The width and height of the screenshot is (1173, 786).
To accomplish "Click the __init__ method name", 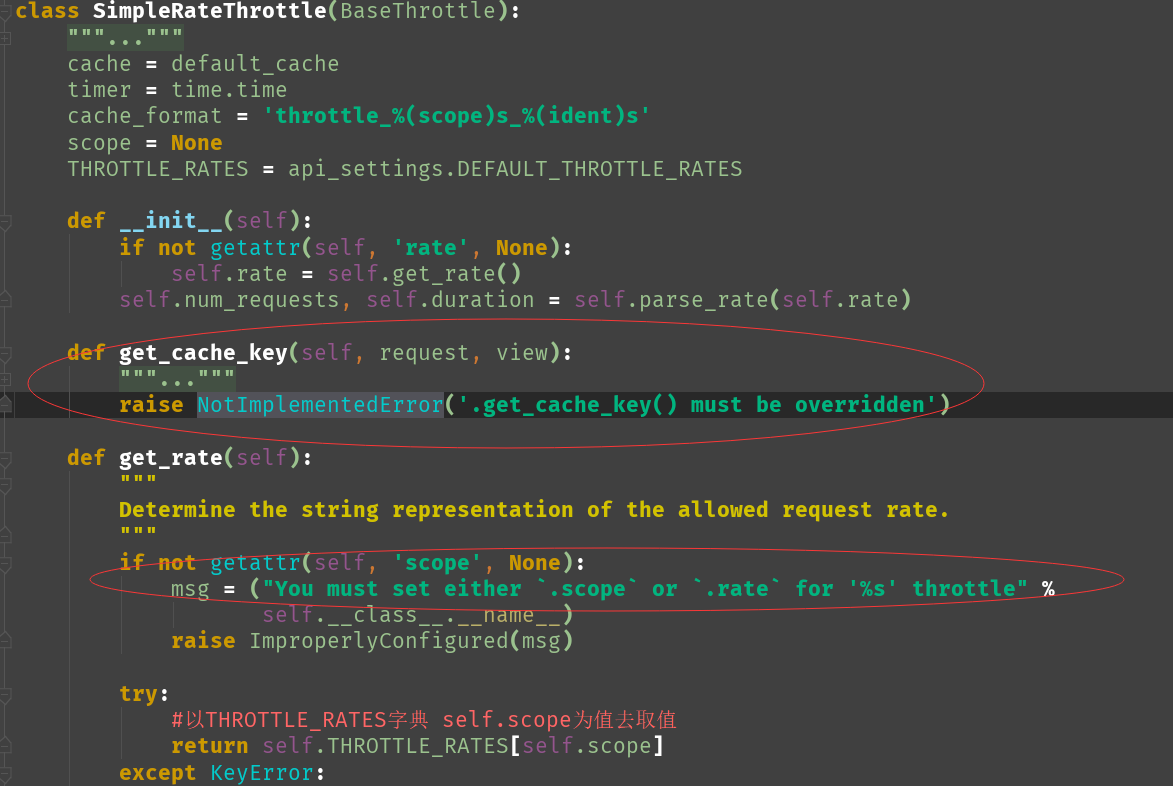I will coord(171,221).
